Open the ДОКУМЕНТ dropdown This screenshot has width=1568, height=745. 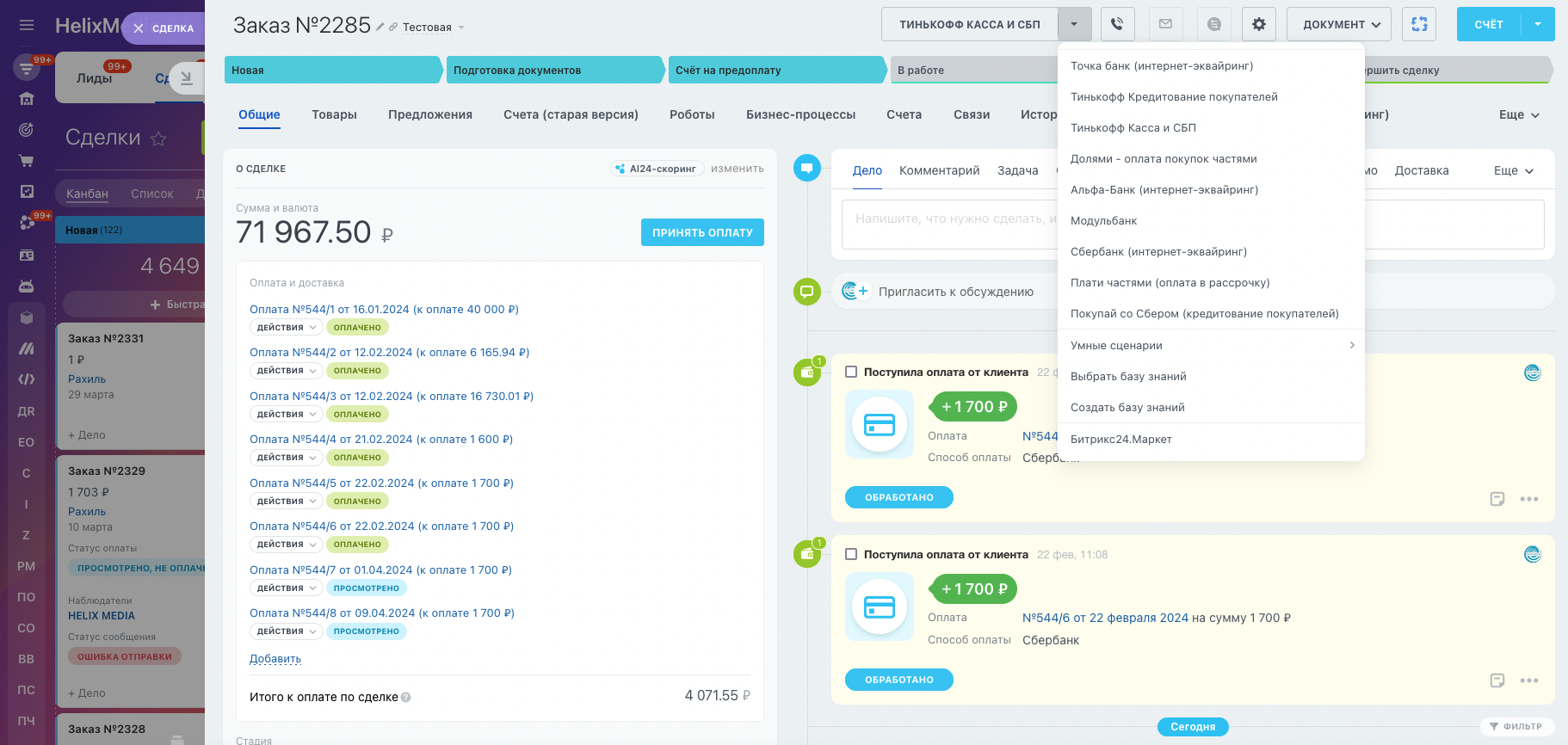click(x=1339, y=24)
